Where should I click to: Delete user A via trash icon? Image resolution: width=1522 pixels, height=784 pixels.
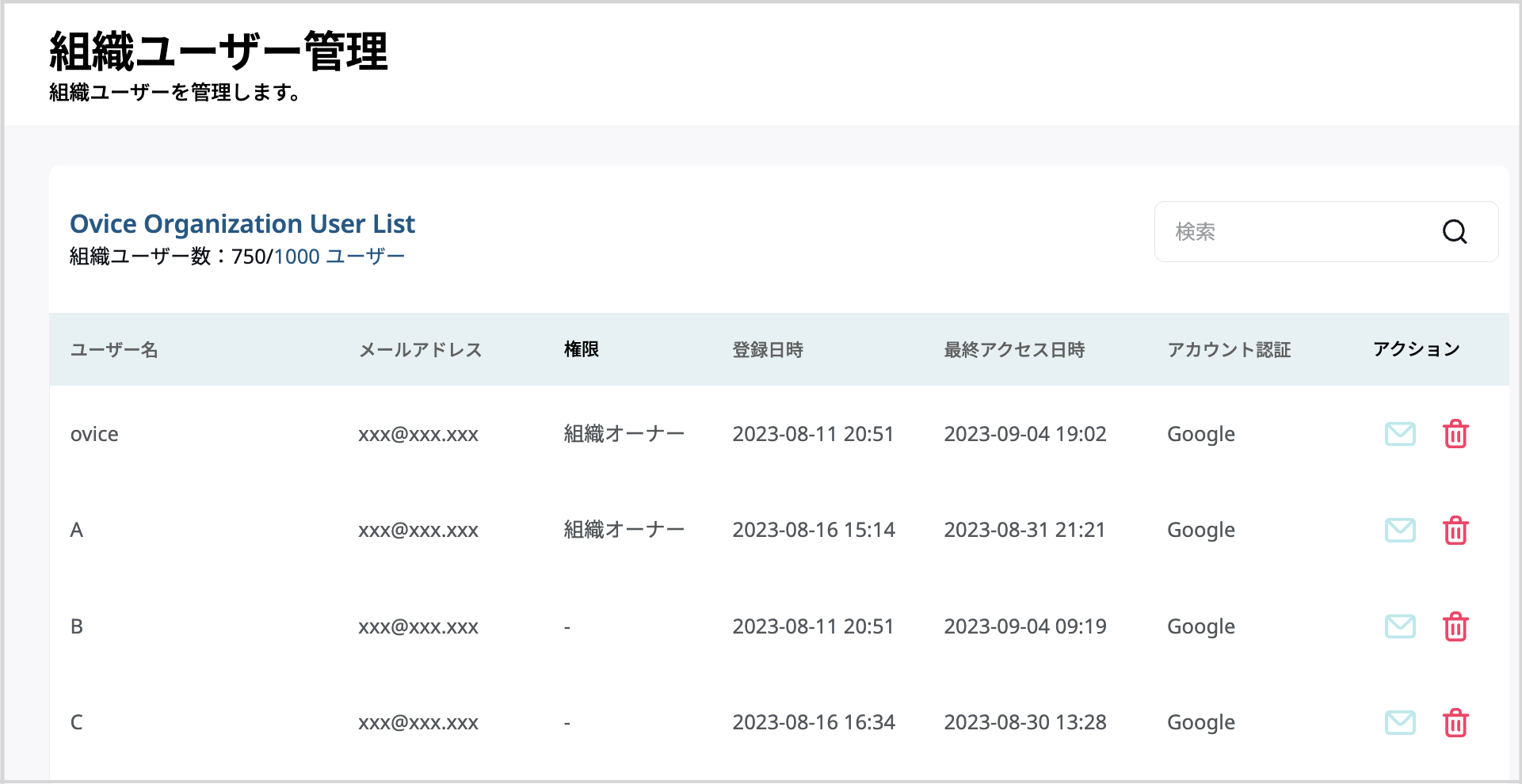click(x=1456, y=531)
